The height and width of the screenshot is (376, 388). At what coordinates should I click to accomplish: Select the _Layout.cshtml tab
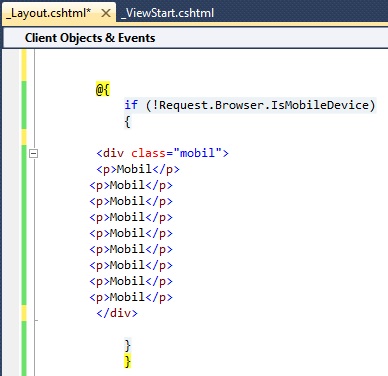tap(49, 13)
